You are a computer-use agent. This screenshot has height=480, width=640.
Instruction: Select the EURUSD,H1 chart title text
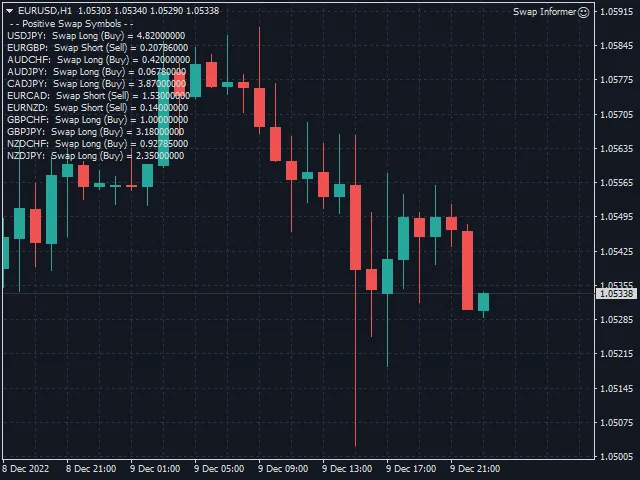(x=44, y=10)
